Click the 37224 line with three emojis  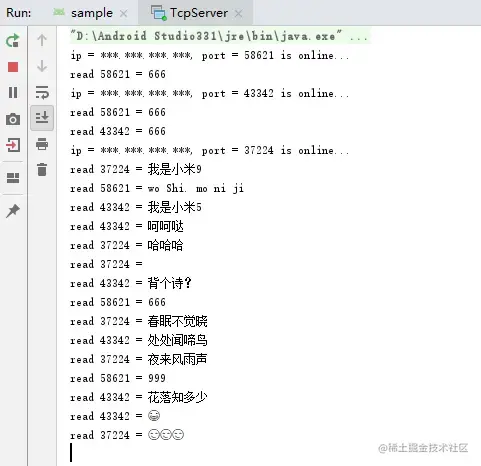coord(127,435)
